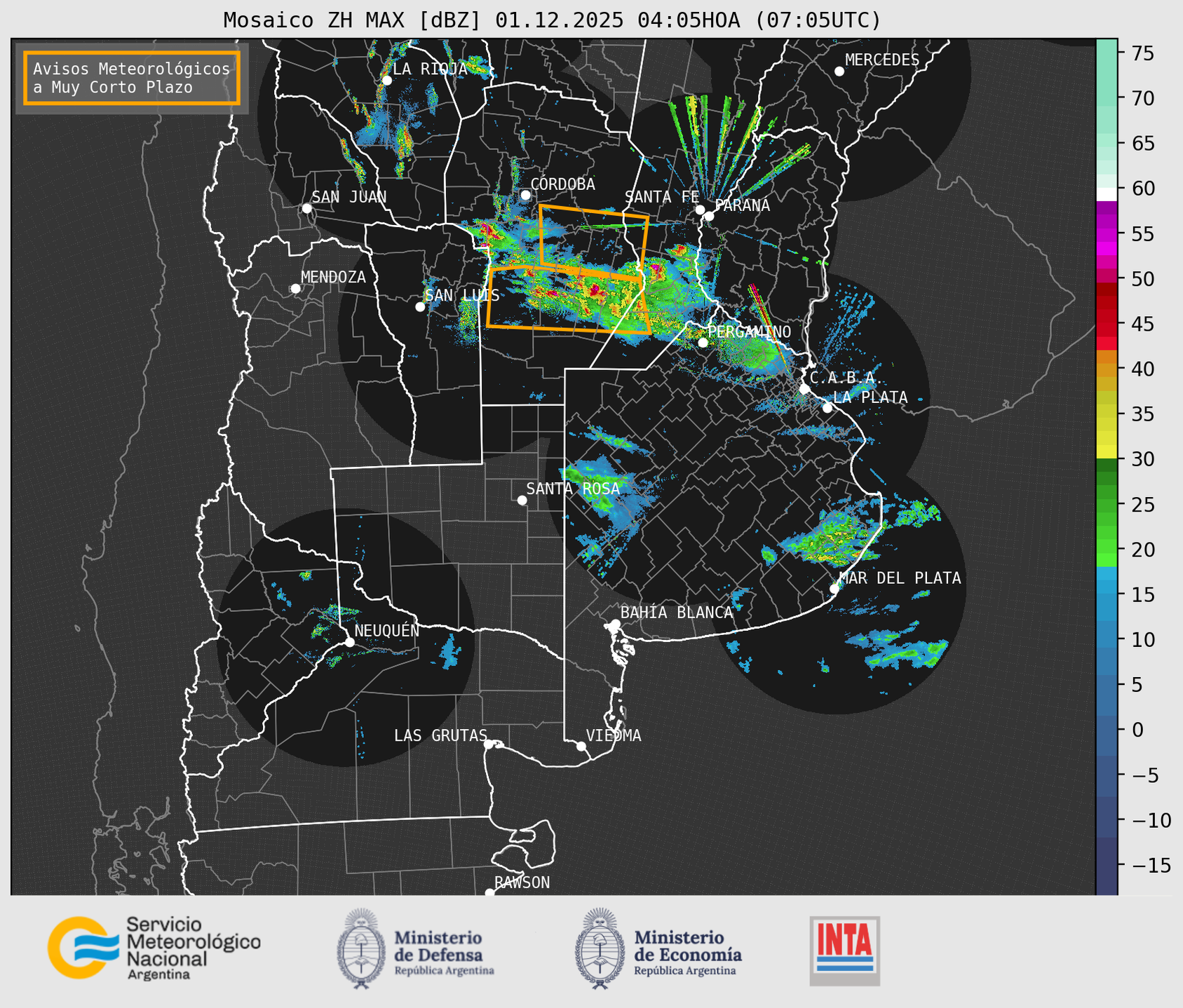Image resolution: width=1183 pixels, height=1008 pixels.
Task: Click the Santa Fe city marker dot
Action: 700,210
